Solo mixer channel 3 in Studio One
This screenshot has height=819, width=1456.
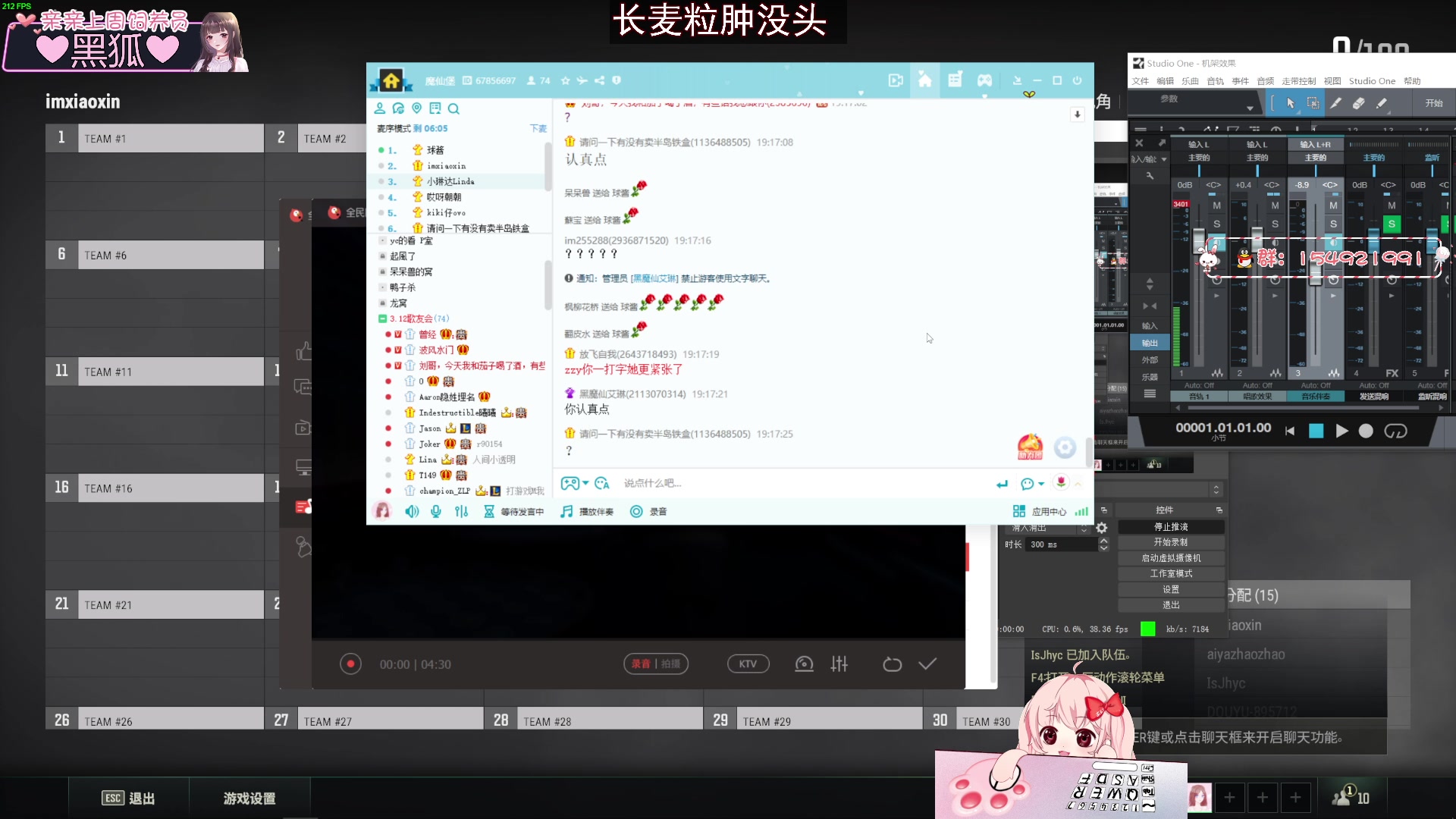pos(1333,224)
